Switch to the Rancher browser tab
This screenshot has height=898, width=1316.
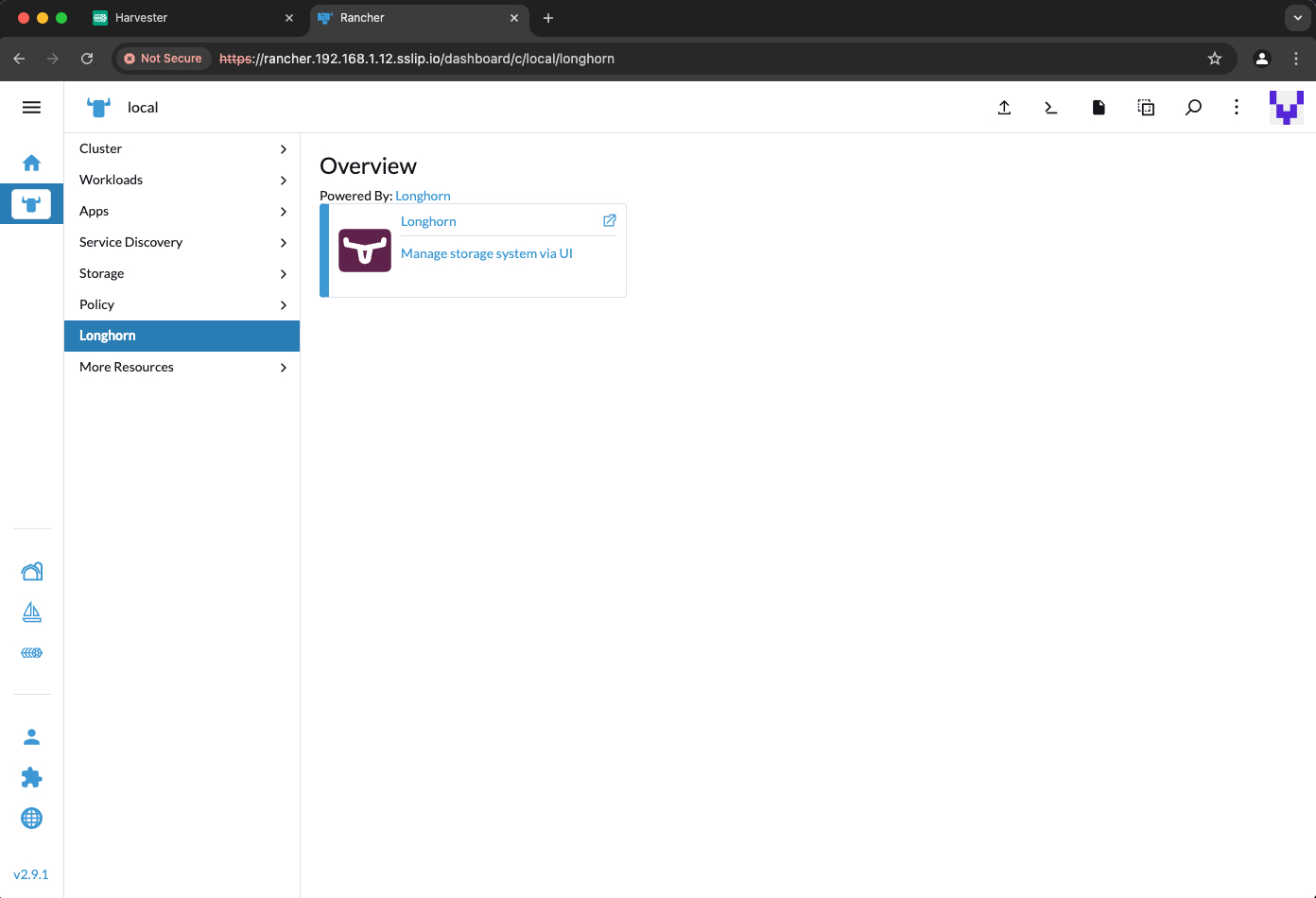pos(420,18)
